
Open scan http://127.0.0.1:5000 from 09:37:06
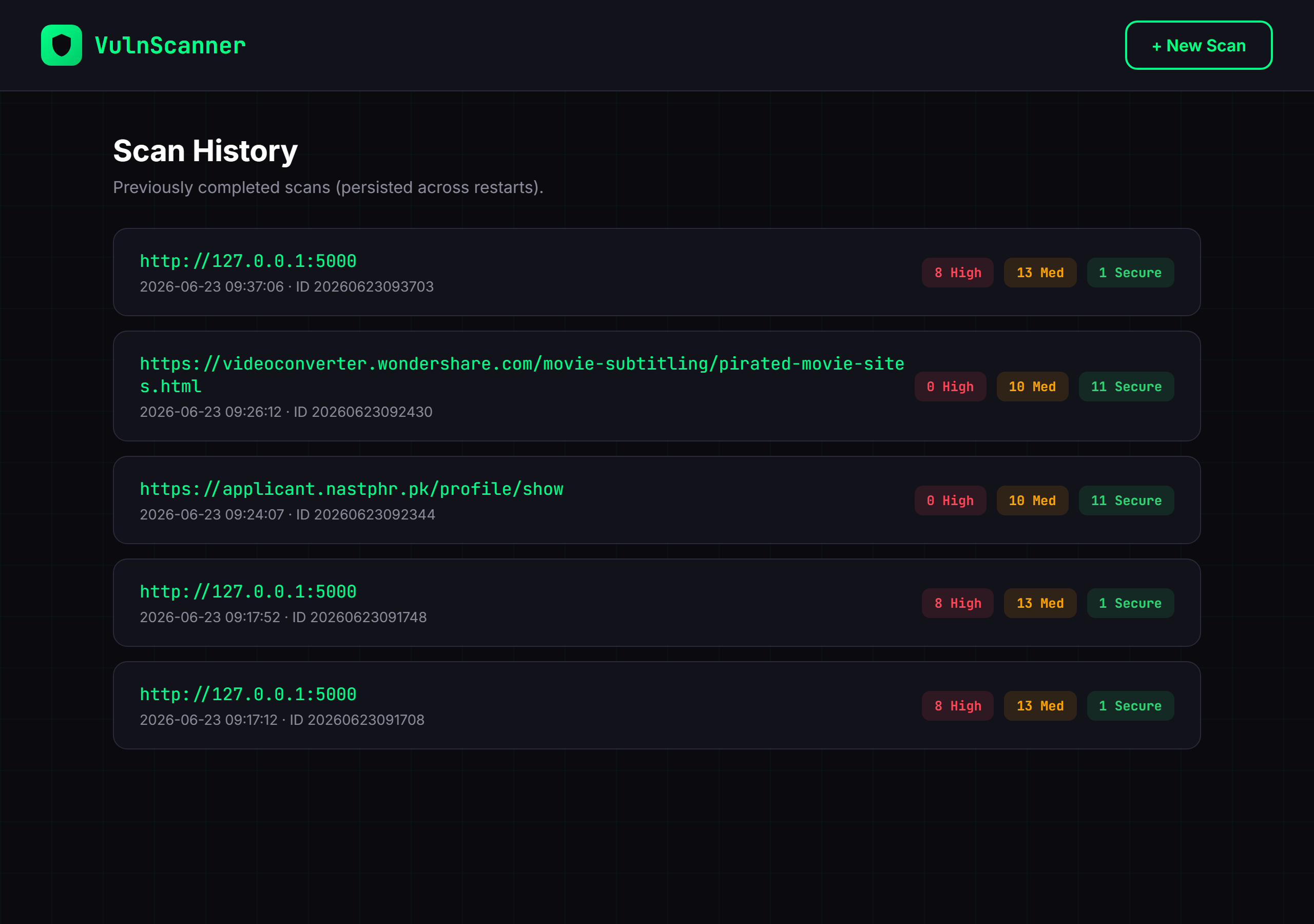coord(656,272)
